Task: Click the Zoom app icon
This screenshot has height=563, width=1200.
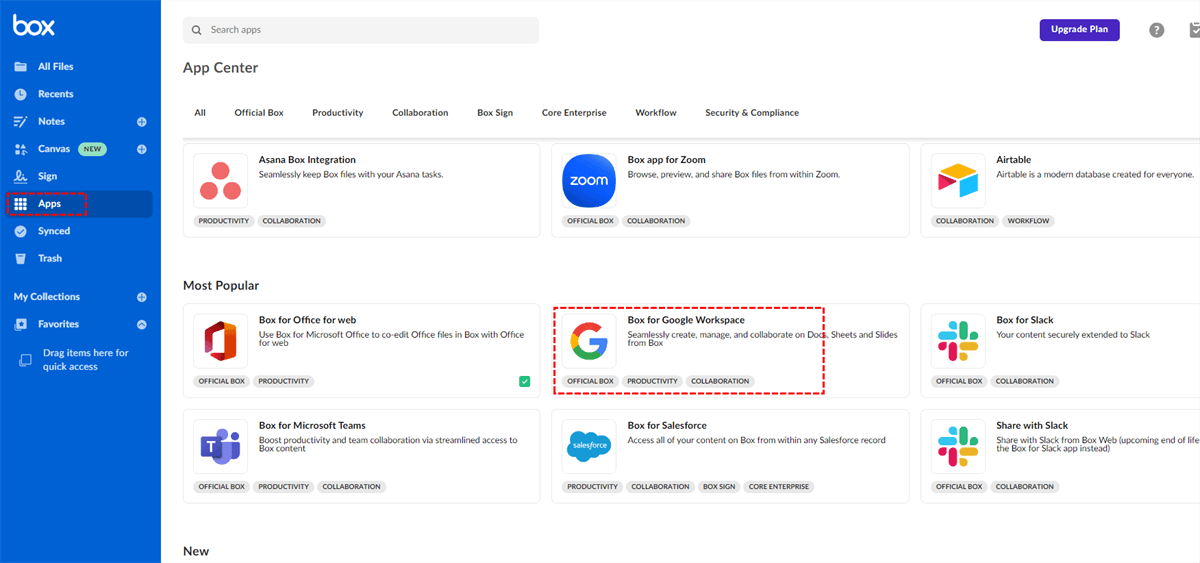Action: (589, 181)
